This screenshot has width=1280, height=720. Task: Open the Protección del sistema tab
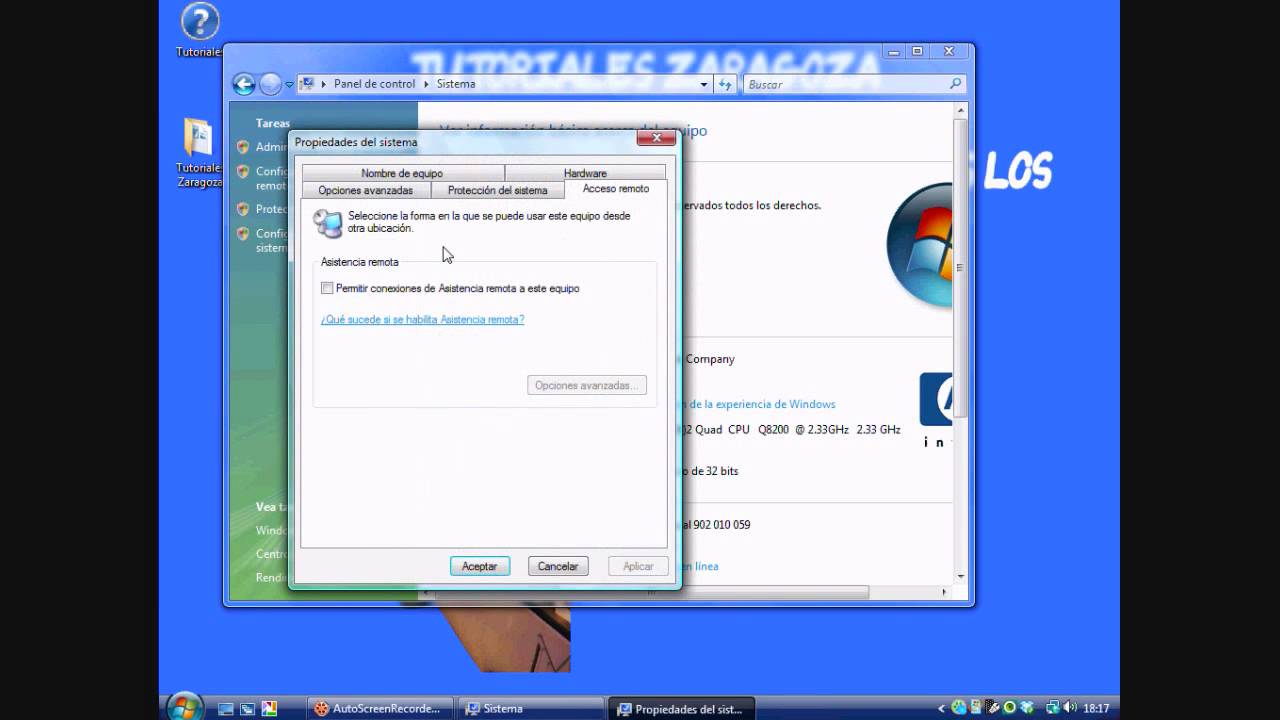point(497,190)
